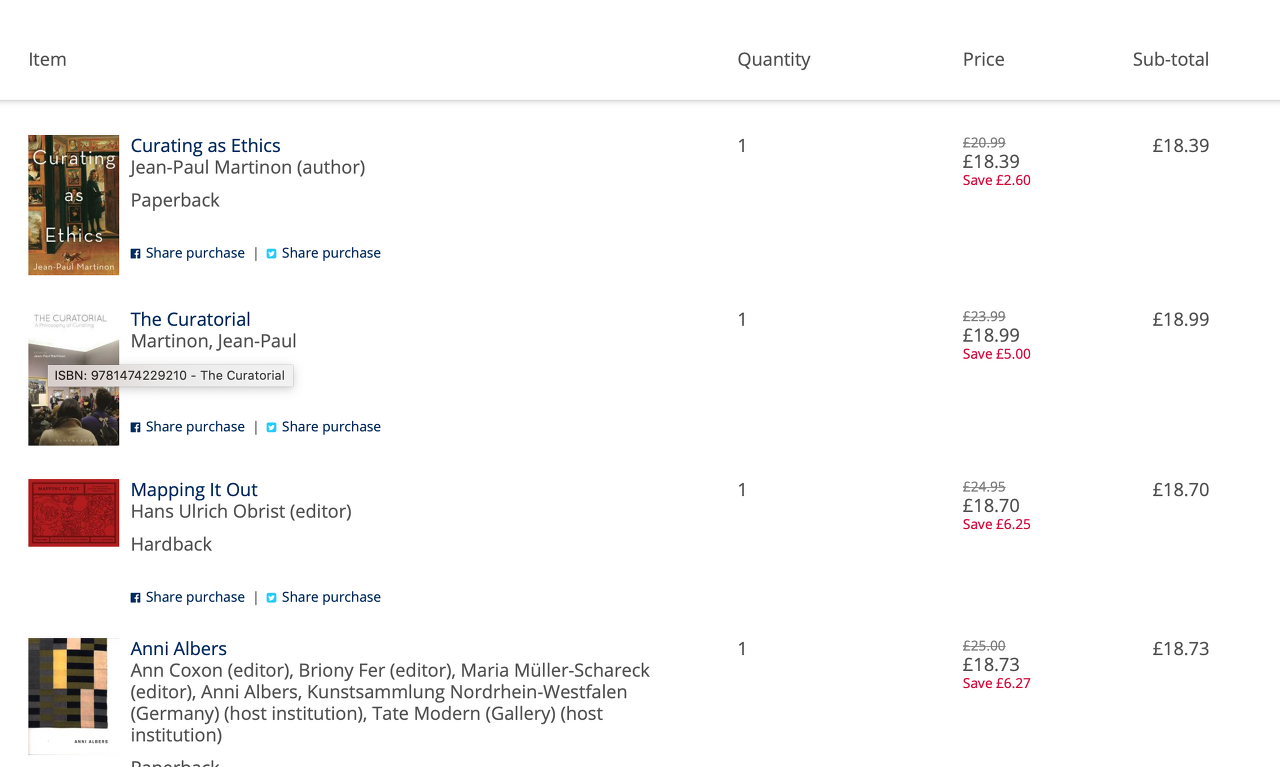Share Mapping It Out via Twitter icon
Viewport: 1280px width, 767px height.
tap(271, 598)
